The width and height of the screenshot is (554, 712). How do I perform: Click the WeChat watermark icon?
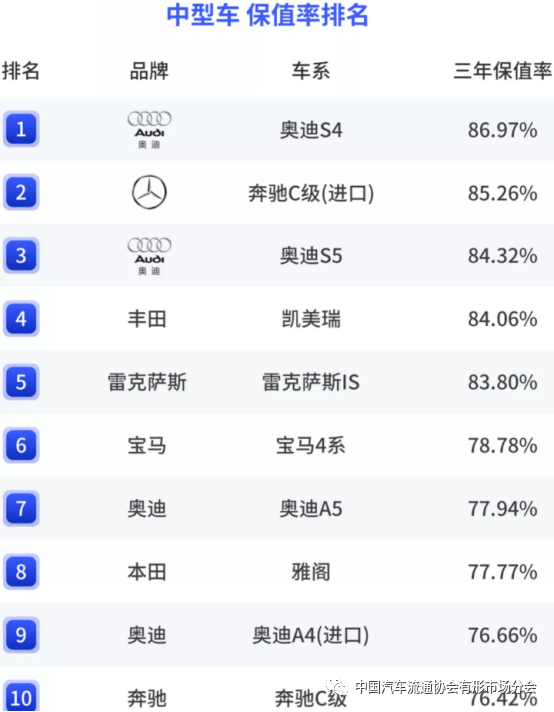click(336, 686)
